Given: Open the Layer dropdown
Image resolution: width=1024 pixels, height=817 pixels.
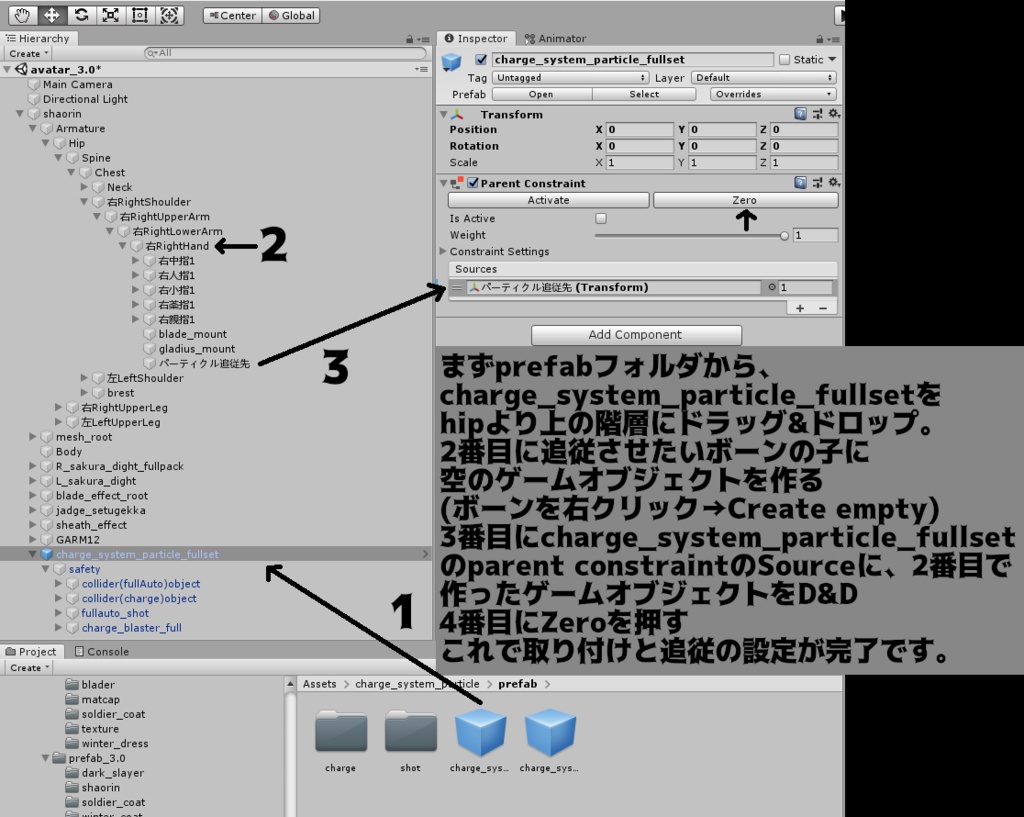Looking at the screenshot, I should coord(763,78).
